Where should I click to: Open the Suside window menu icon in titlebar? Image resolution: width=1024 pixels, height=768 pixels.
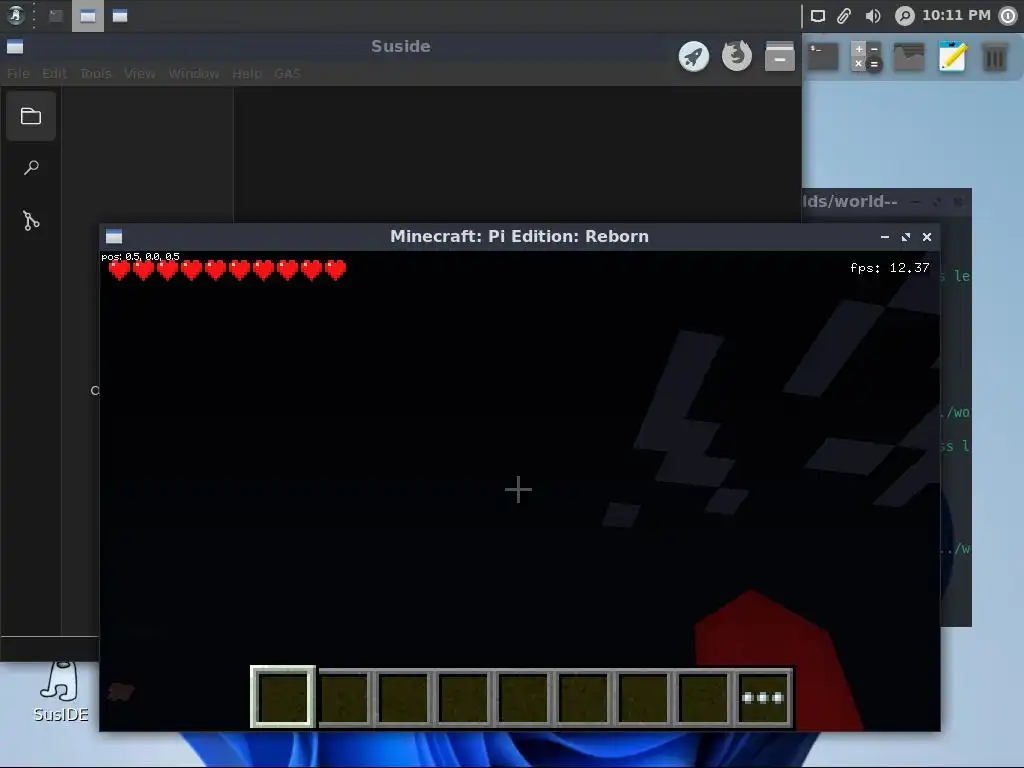(x=15, y=46)
